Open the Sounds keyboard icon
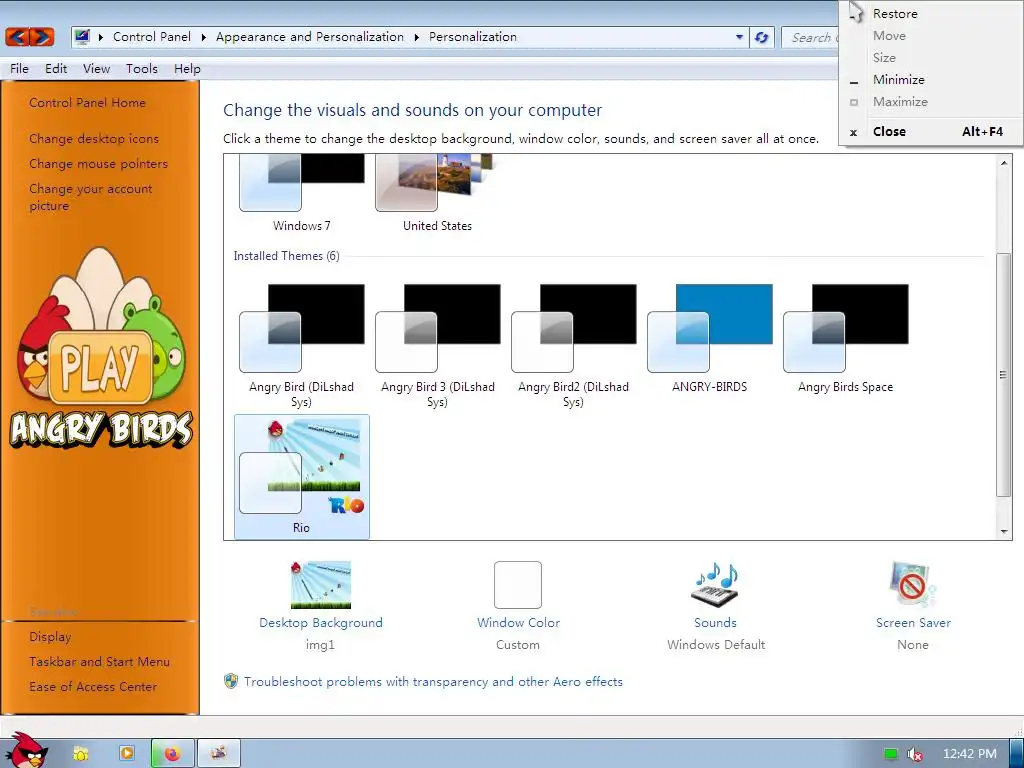 pyautogui.click(x=716, y=584)
